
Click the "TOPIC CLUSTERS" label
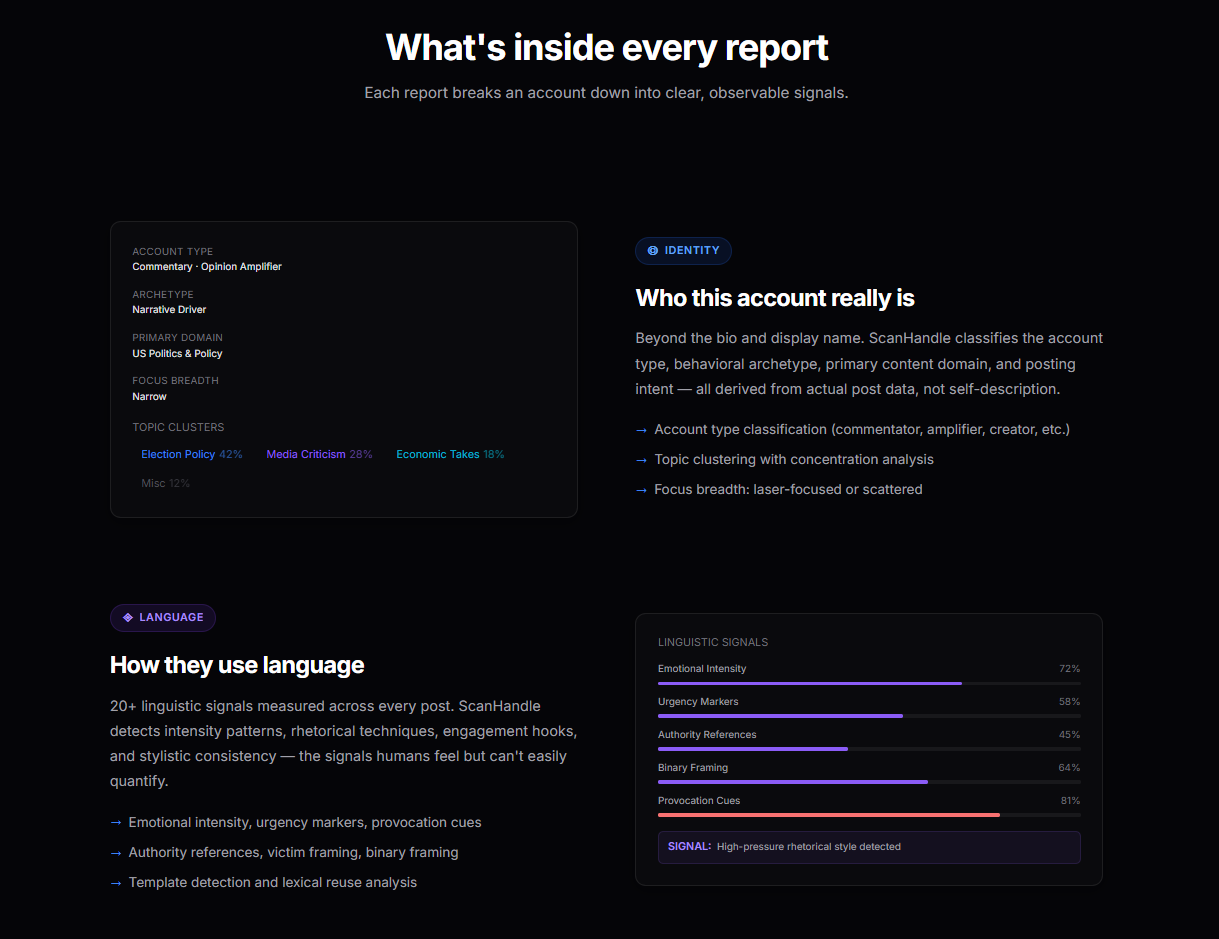point(178,427)
